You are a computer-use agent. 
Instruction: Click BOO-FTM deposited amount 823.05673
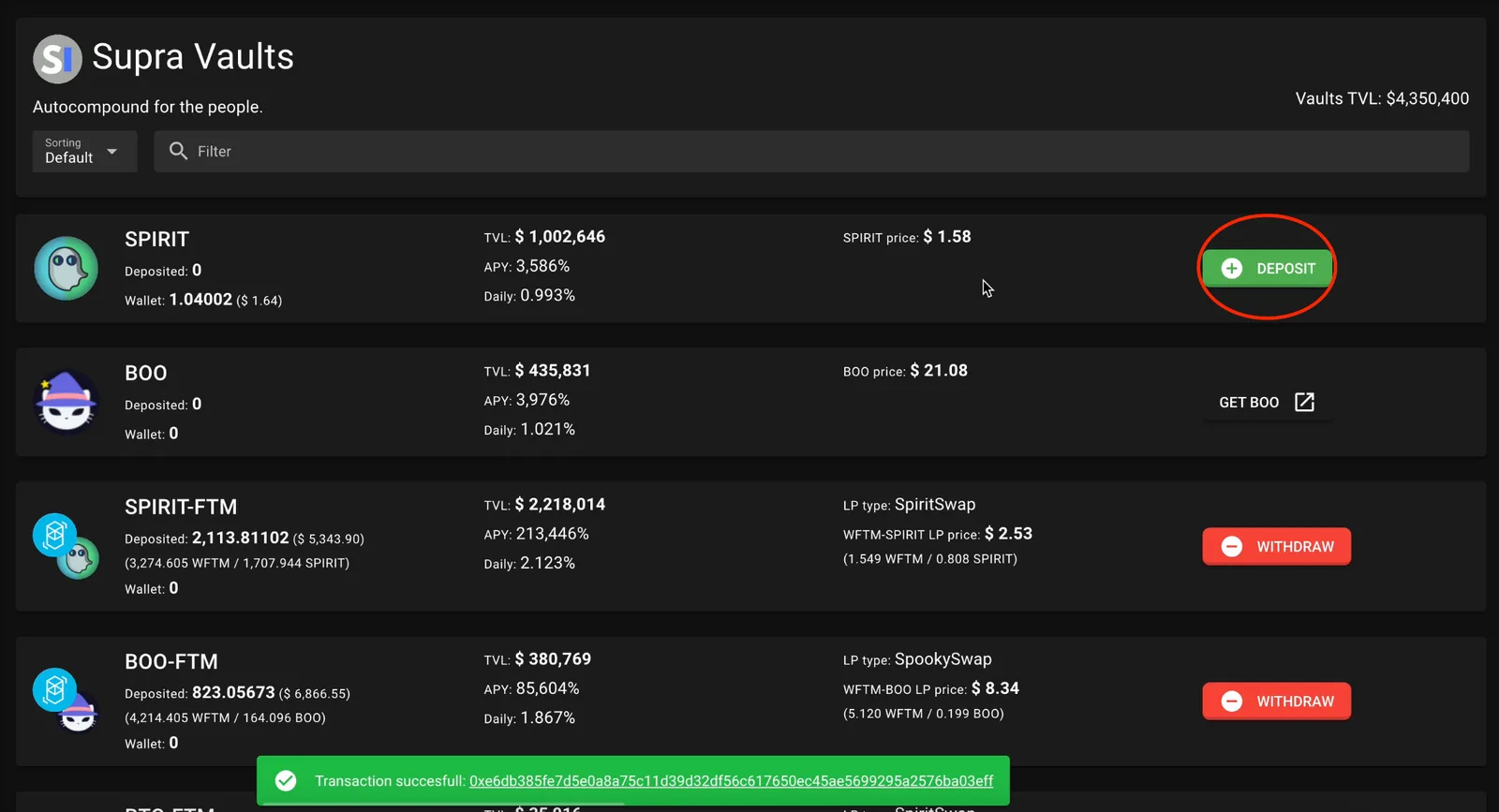coord(233,693)
